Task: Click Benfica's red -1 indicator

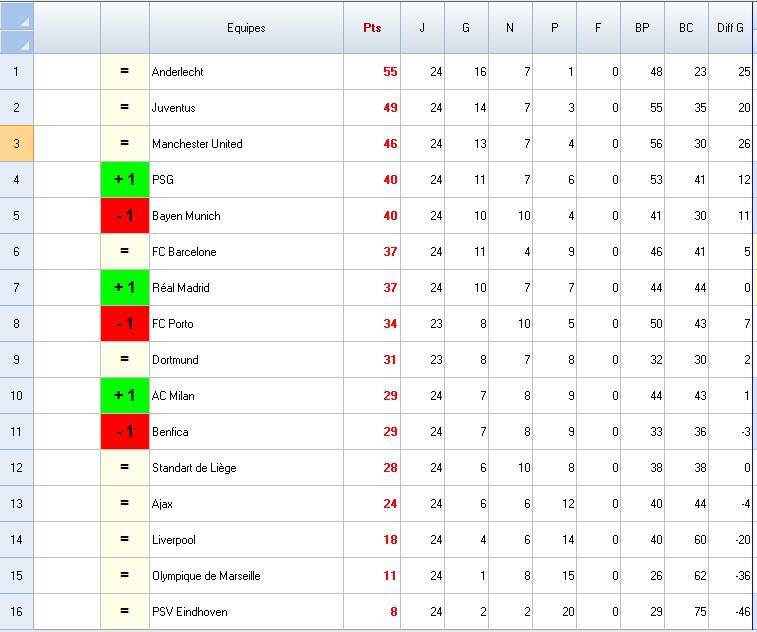Action: (125, 432)
